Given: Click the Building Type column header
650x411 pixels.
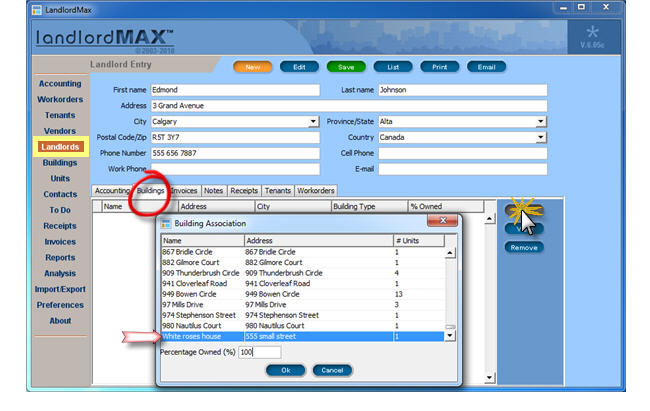Looking at the screenshot, I should point(370,207).
